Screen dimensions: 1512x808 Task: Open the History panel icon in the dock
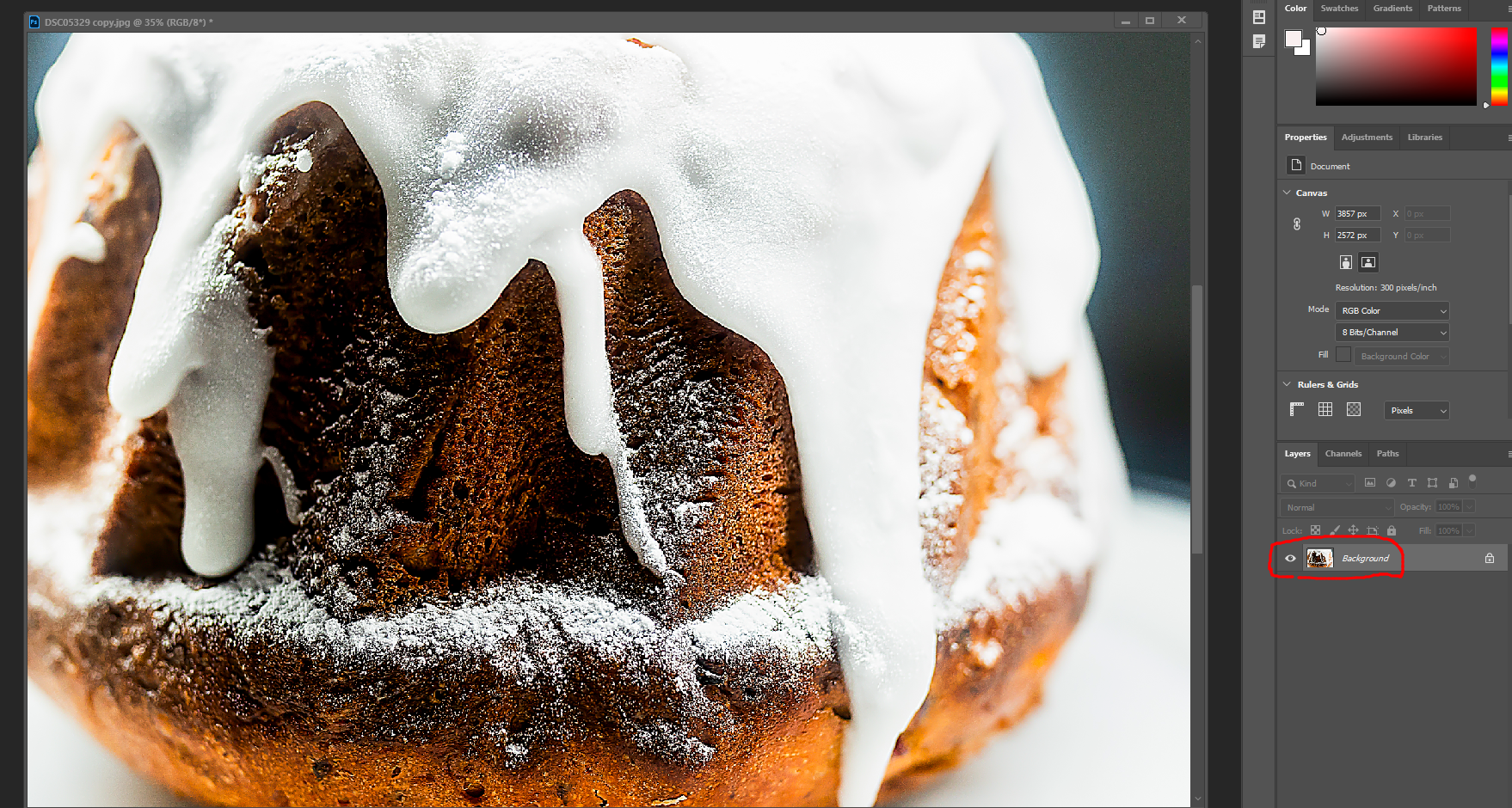click(x=1259, y=17)
